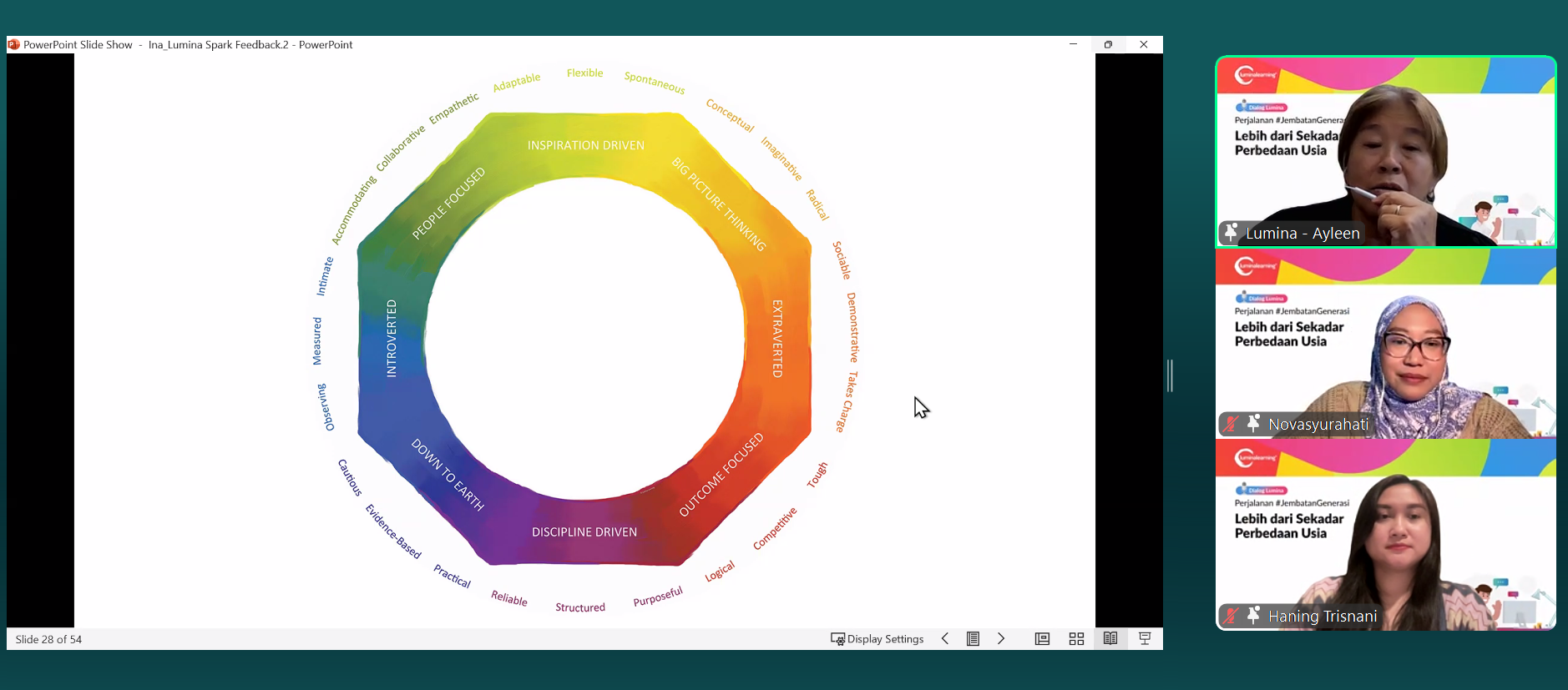Click the word Radical on the slide
This screenshot has width=1568, height=690.
click(817, 204)
